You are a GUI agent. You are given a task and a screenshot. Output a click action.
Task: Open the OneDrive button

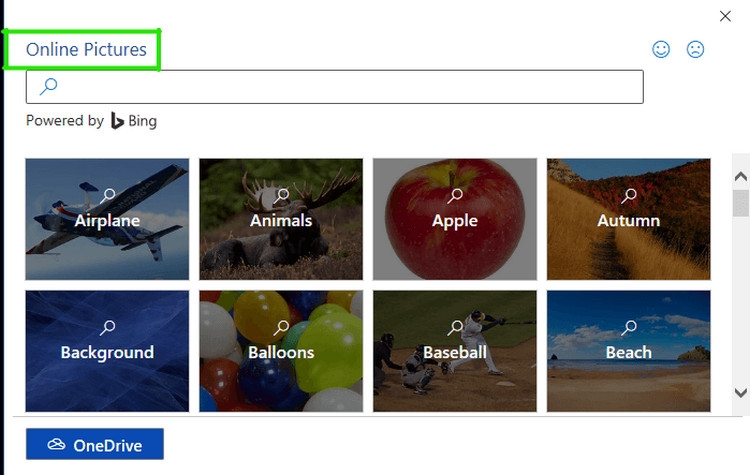point(95,444)
